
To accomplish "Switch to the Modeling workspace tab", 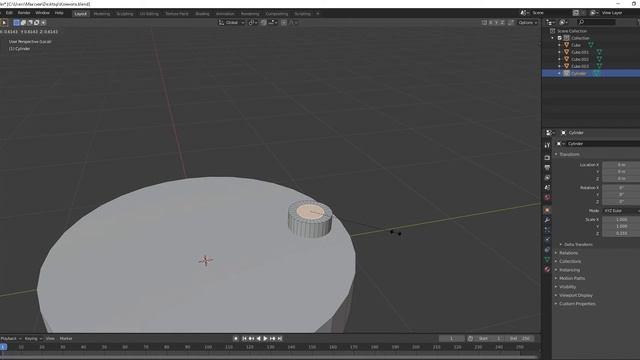I will click(x=102, y=14).
